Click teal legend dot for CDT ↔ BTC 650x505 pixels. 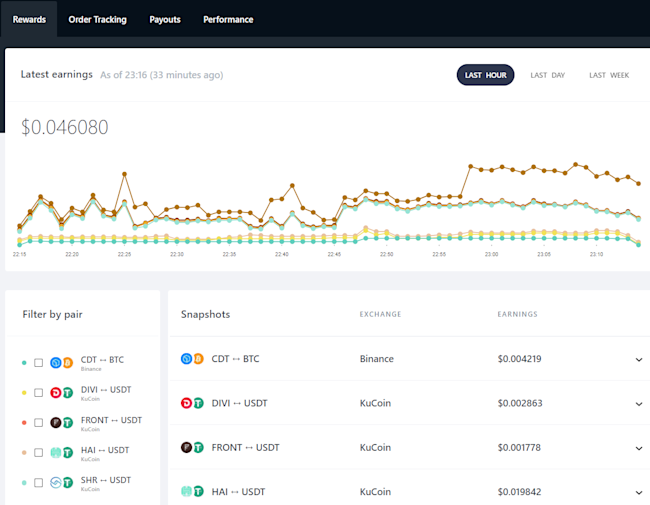coord(24,363)
